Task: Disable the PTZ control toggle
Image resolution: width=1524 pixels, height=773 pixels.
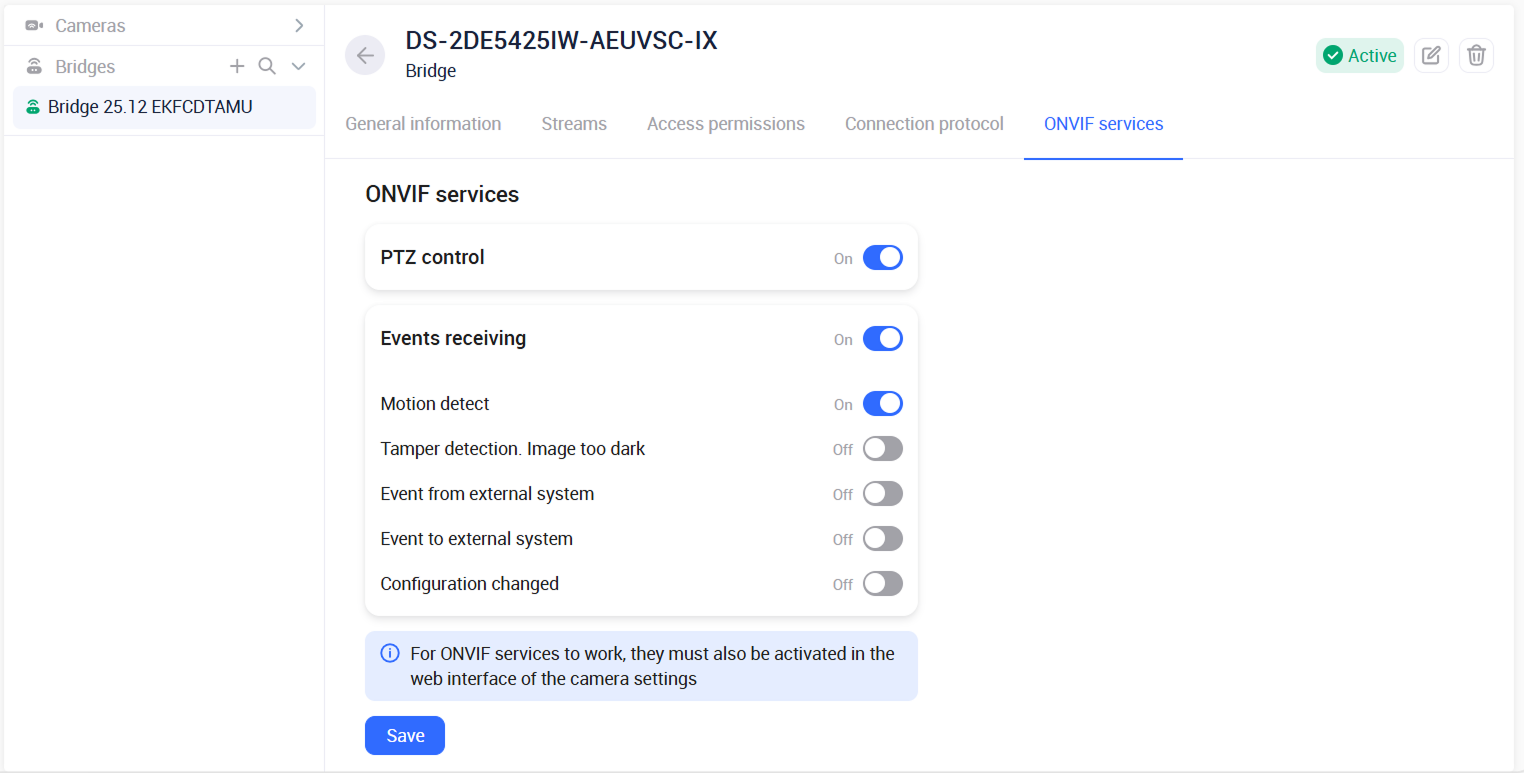Action: click(882, 258)
